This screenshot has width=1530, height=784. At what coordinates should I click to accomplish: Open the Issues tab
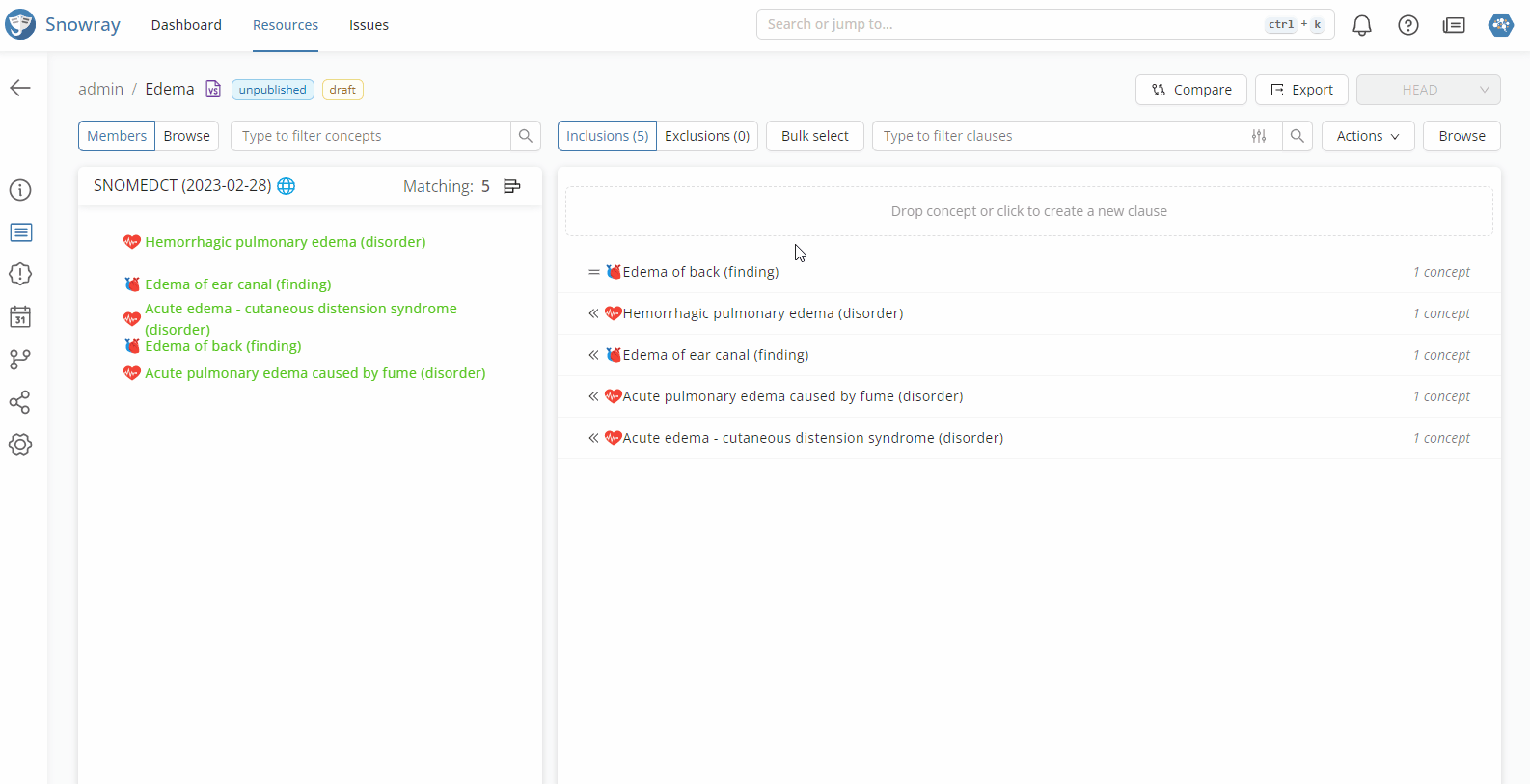tap(369, 25)
